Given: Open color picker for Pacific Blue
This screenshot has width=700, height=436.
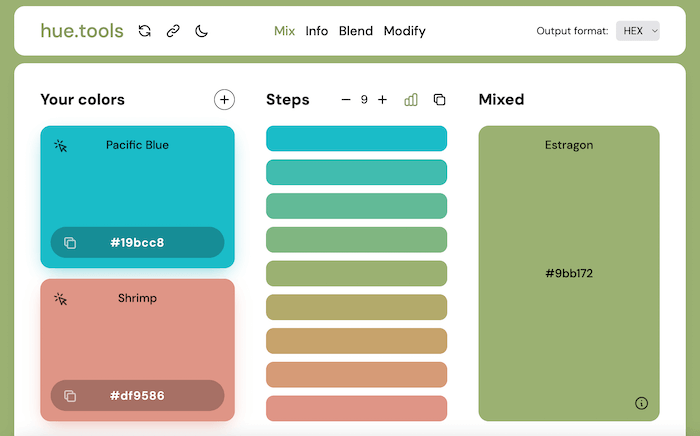Looking at the screenshot, I should tap(61, 146).
